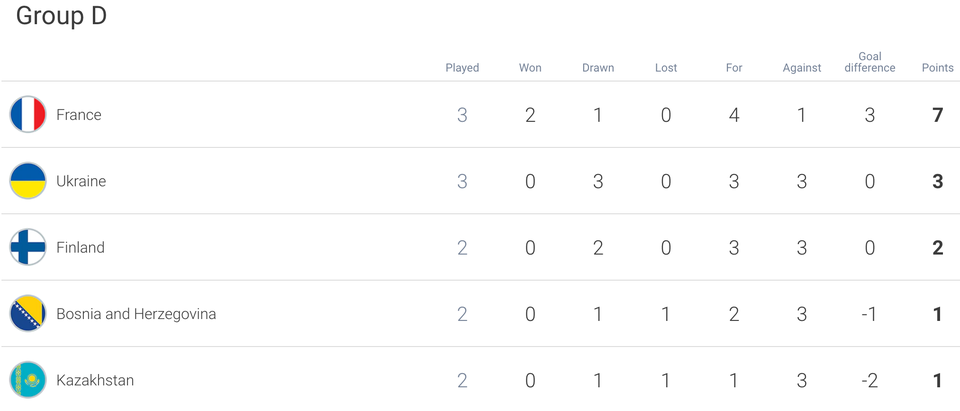Click the Lost column header
The height and width of the screenshot is (411, 960).
(666, 68)
